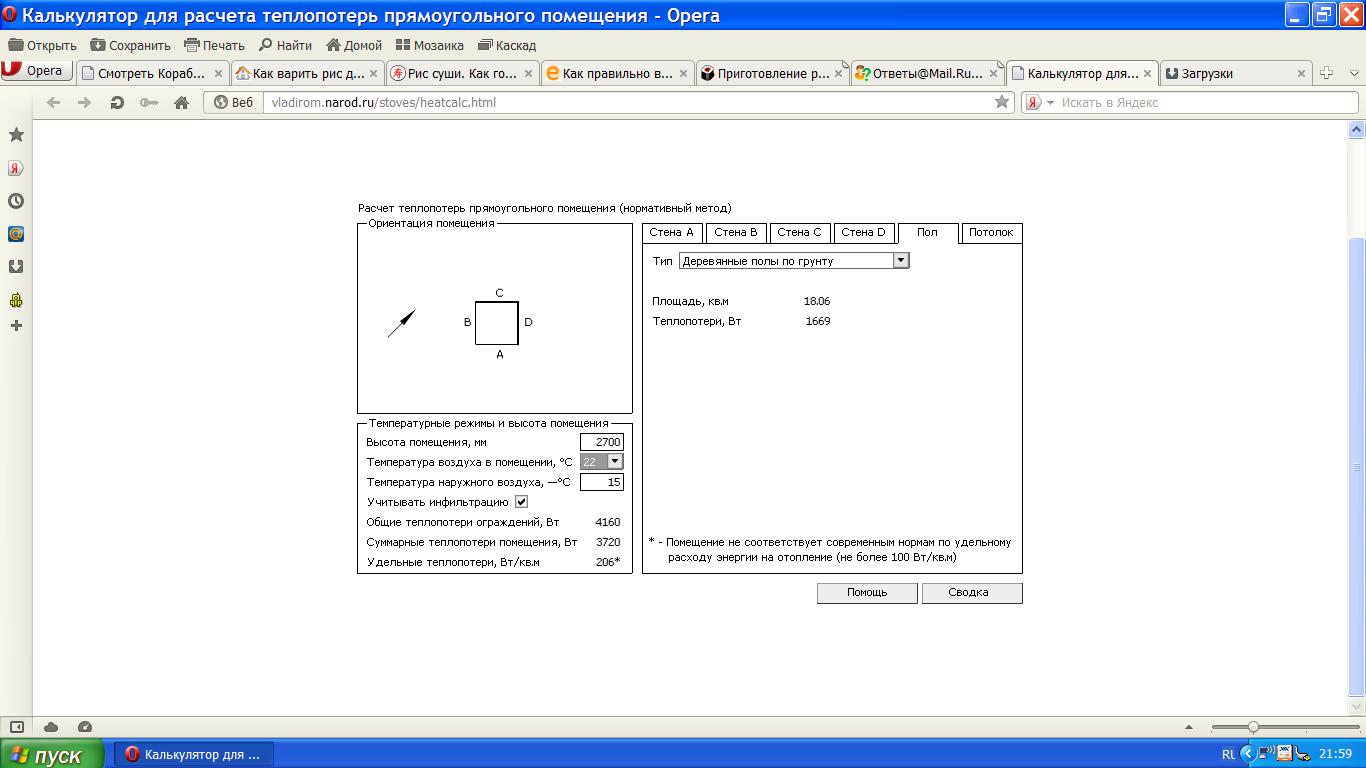Open Bookmarks star panel in sidebar
The image size is (1366, 768).
point(16,135)
